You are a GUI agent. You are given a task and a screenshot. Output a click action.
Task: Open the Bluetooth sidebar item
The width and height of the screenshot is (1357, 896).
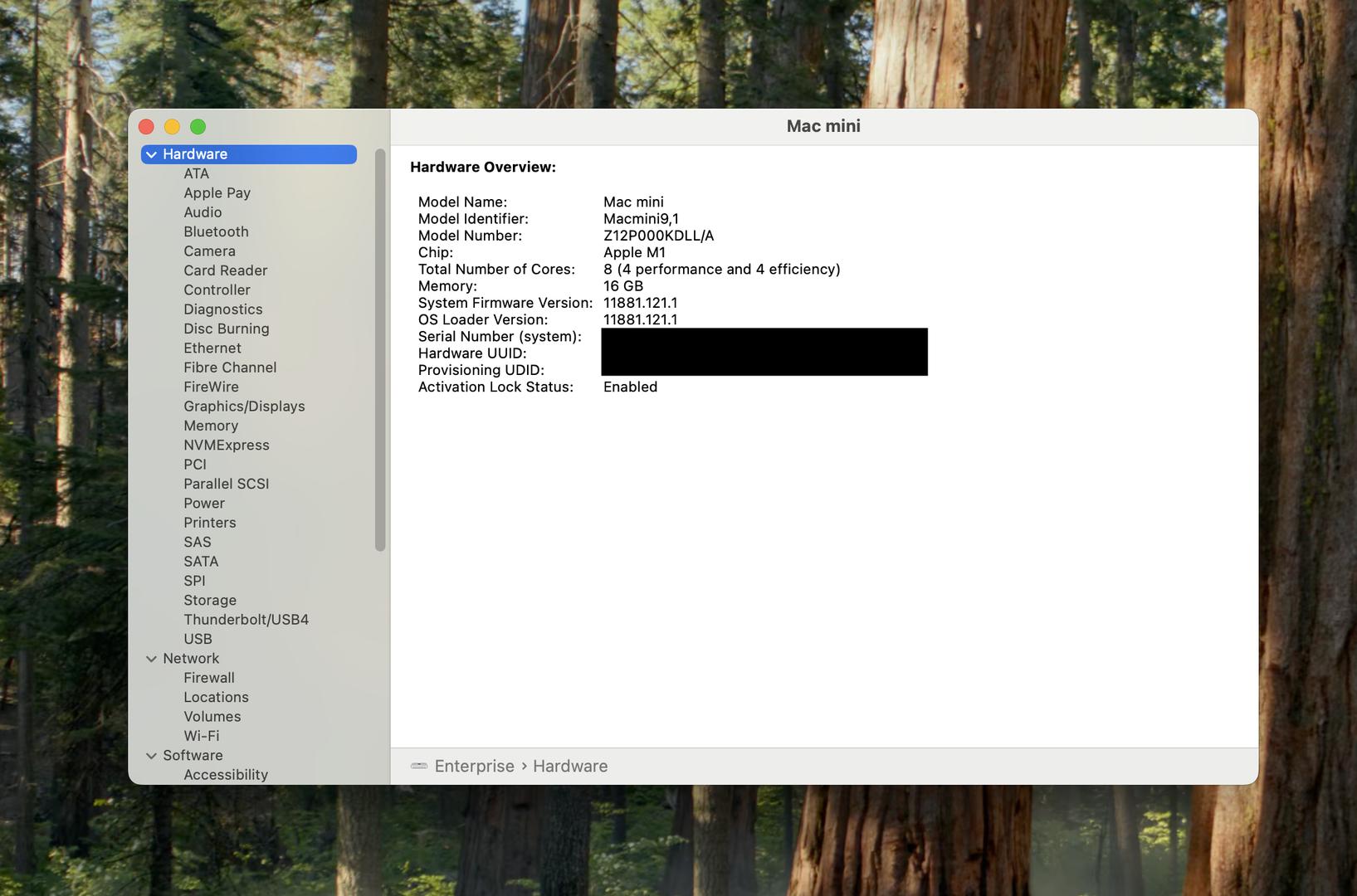(216, 231)
